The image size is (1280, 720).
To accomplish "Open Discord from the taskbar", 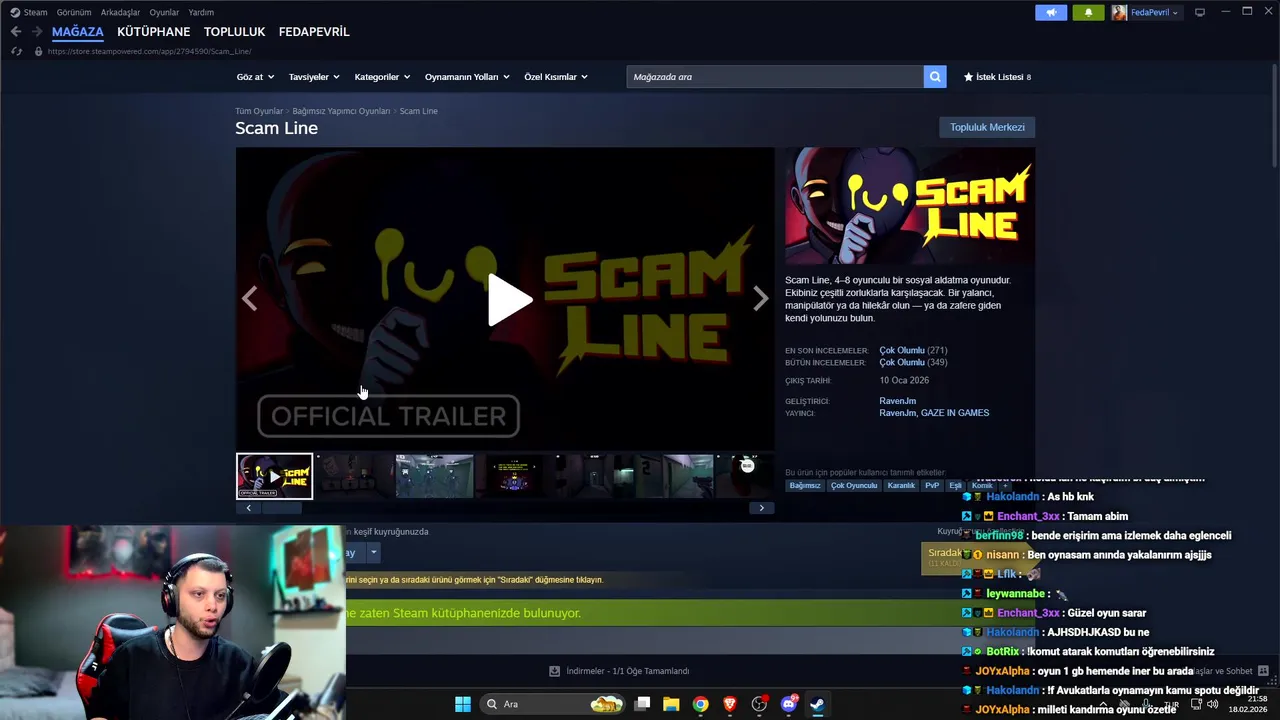I will (x=788, y=704).
